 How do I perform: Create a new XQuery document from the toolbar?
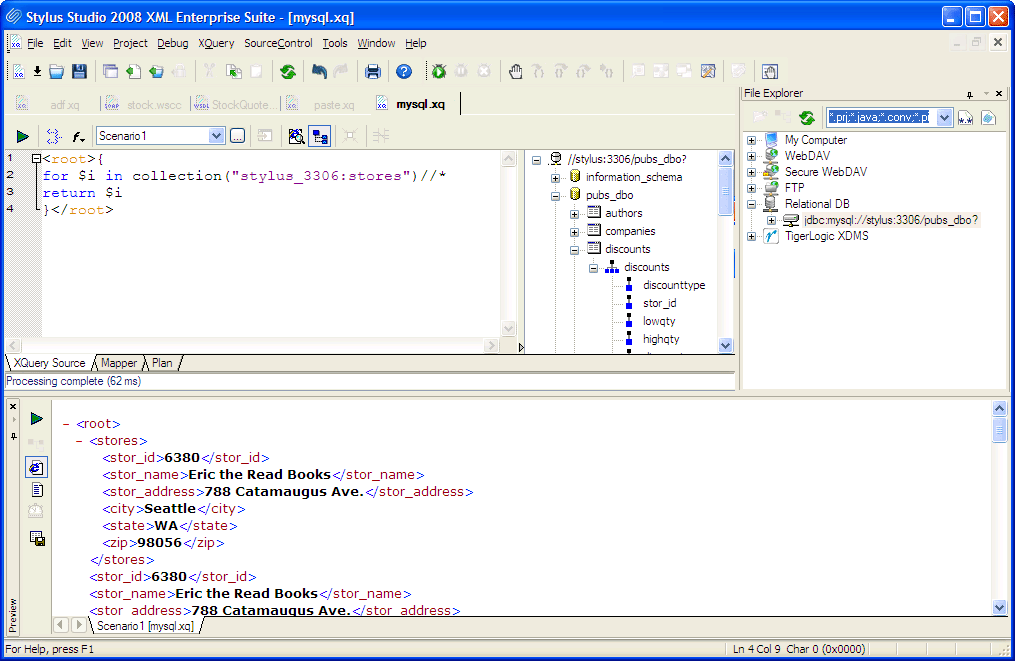[x=19, y=71]
